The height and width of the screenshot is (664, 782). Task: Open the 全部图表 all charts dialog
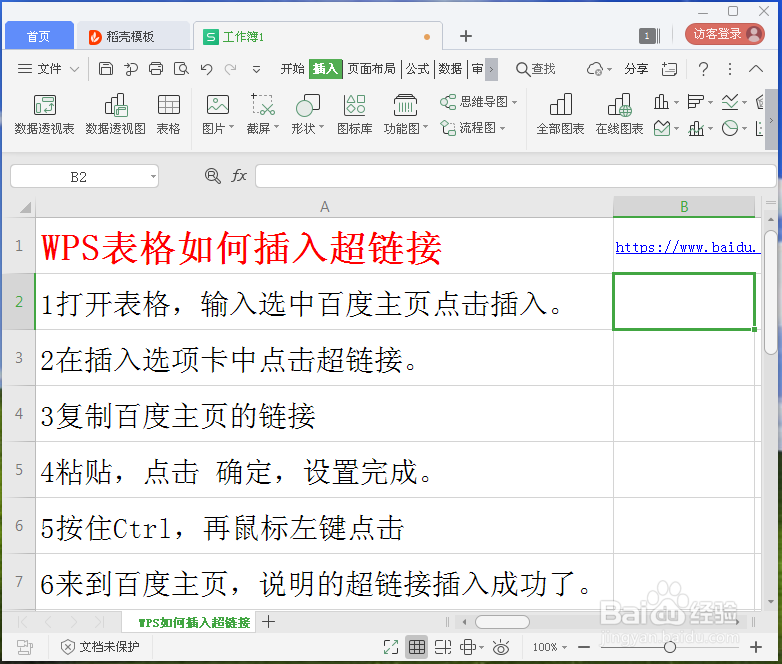pos(560,114)
